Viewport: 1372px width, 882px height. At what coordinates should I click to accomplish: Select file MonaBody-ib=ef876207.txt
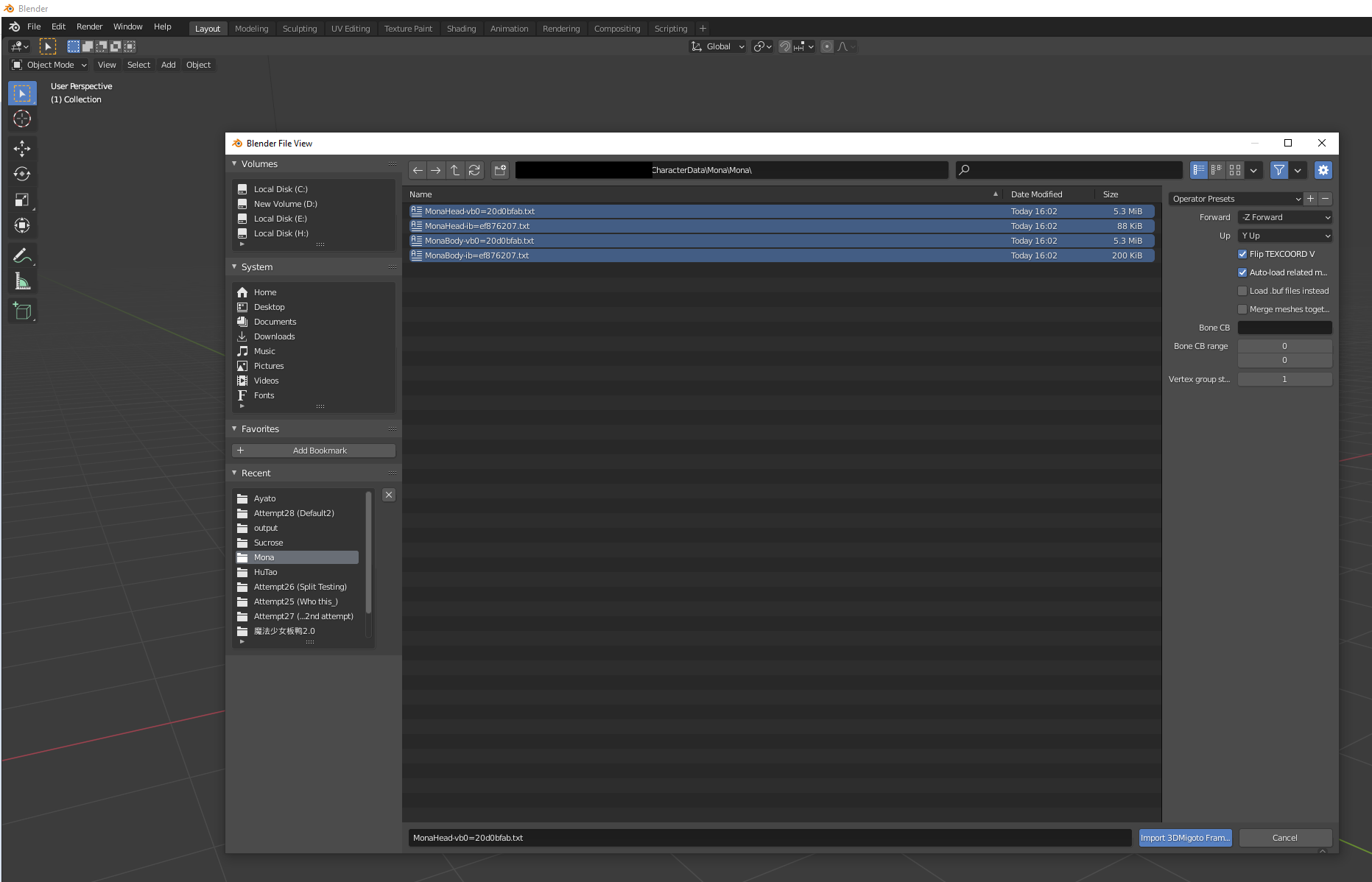(x=781, y=255)
